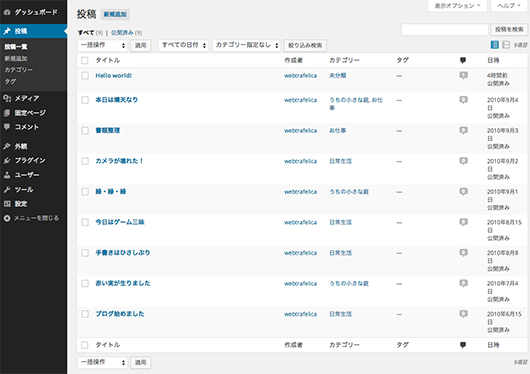The height and width of the screenshot is (374, 530).
Task: Expand ヘルプ help panel
Action: pyautogui.click(x=509, y=6)
